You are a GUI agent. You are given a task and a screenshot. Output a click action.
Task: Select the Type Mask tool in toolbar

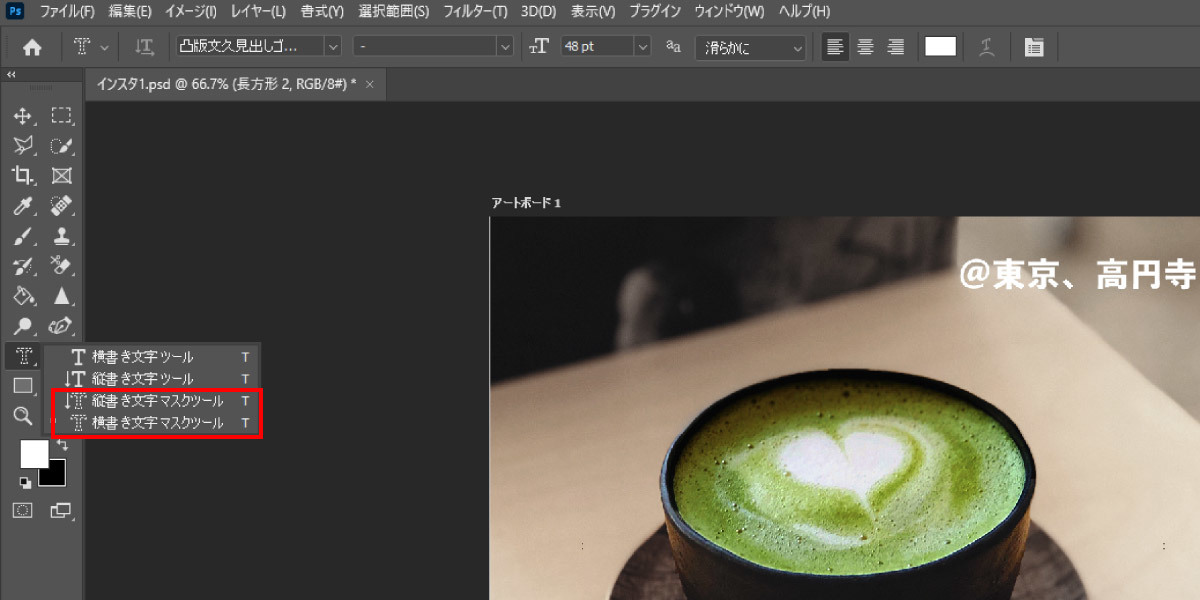23,356
